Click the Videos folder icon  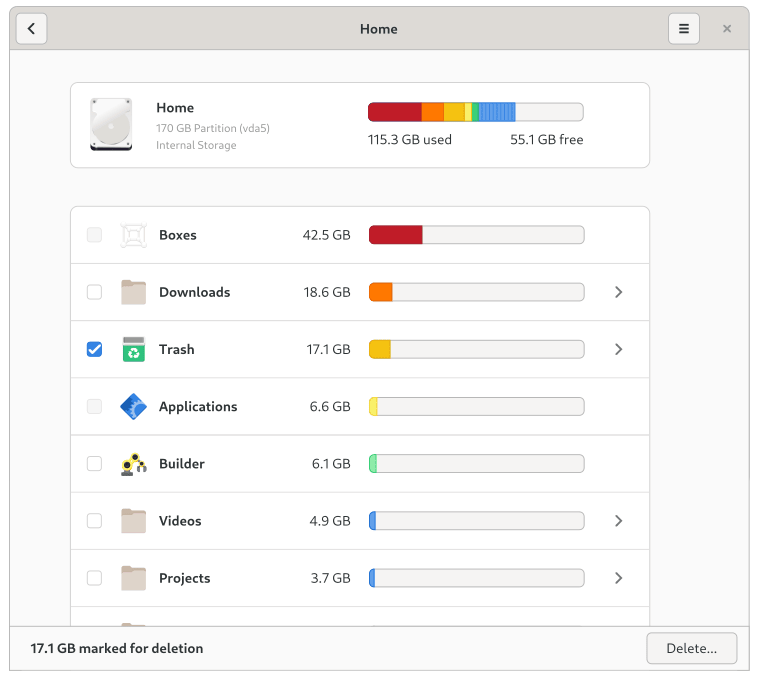click(133, 521)
